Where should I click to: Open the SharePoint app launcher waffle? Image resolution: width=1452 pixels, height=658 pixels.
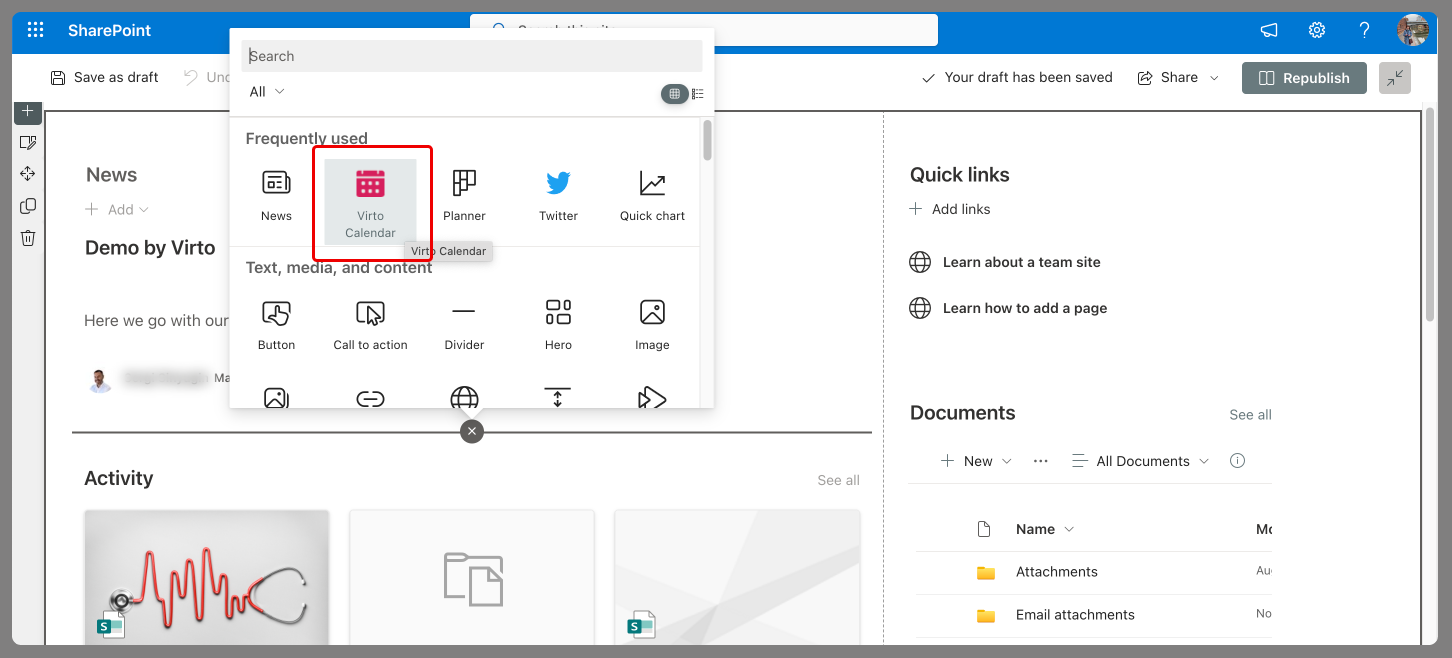pos(36,30)
